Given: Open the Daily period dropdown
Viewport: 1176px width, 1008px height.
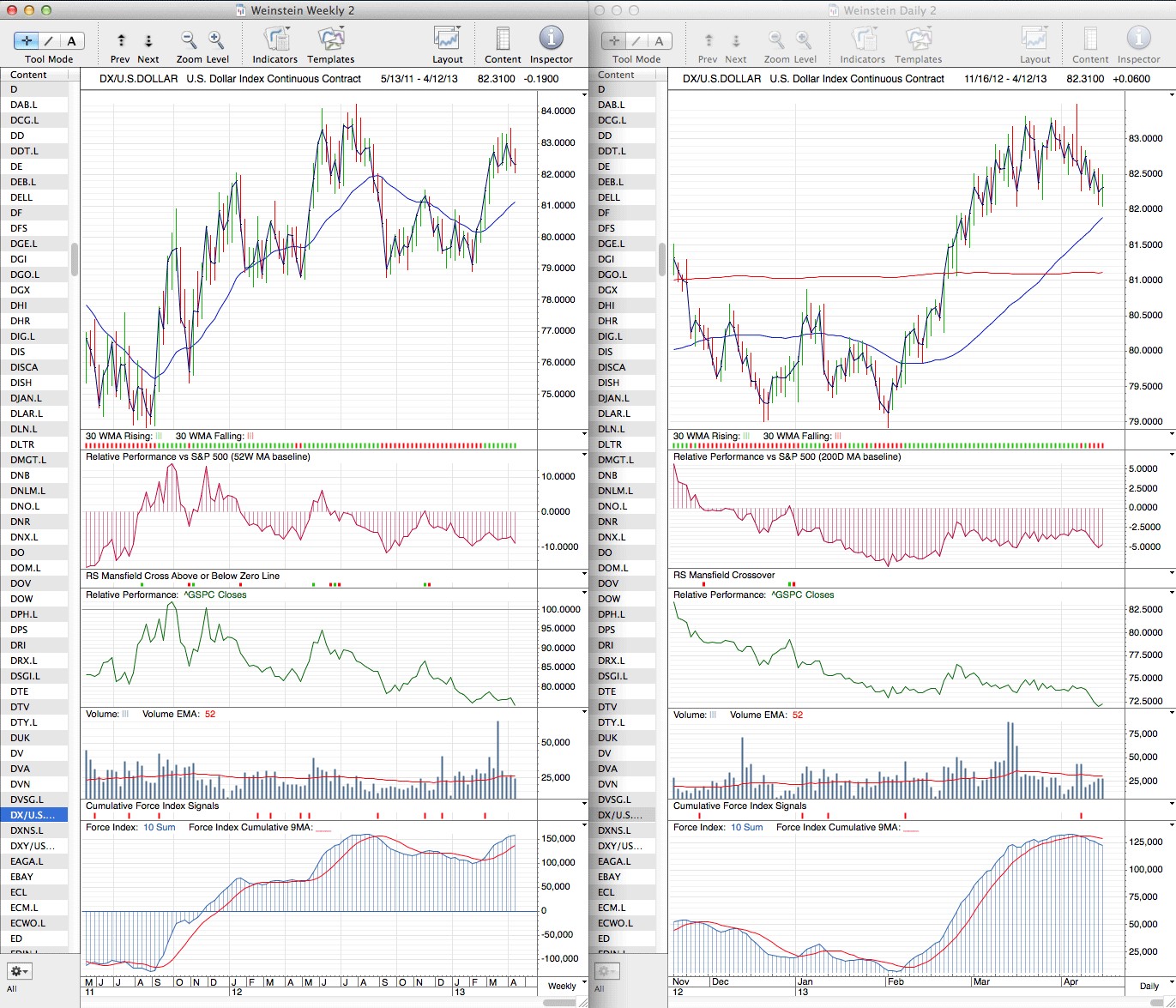Looking at the screenshot, I should point(1149,986).
